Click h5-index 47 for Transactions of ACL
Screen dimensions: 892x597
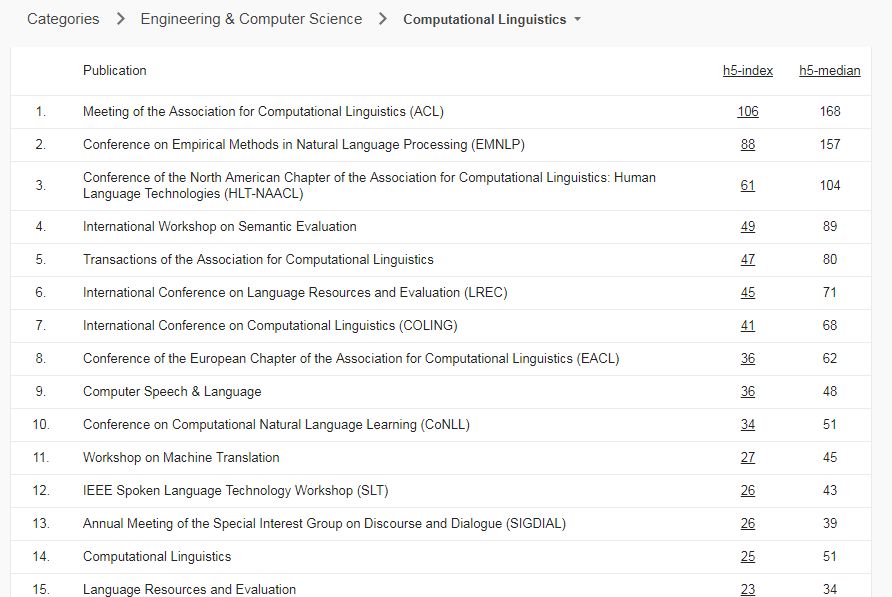pyautogui.click(x=748, y=260)
